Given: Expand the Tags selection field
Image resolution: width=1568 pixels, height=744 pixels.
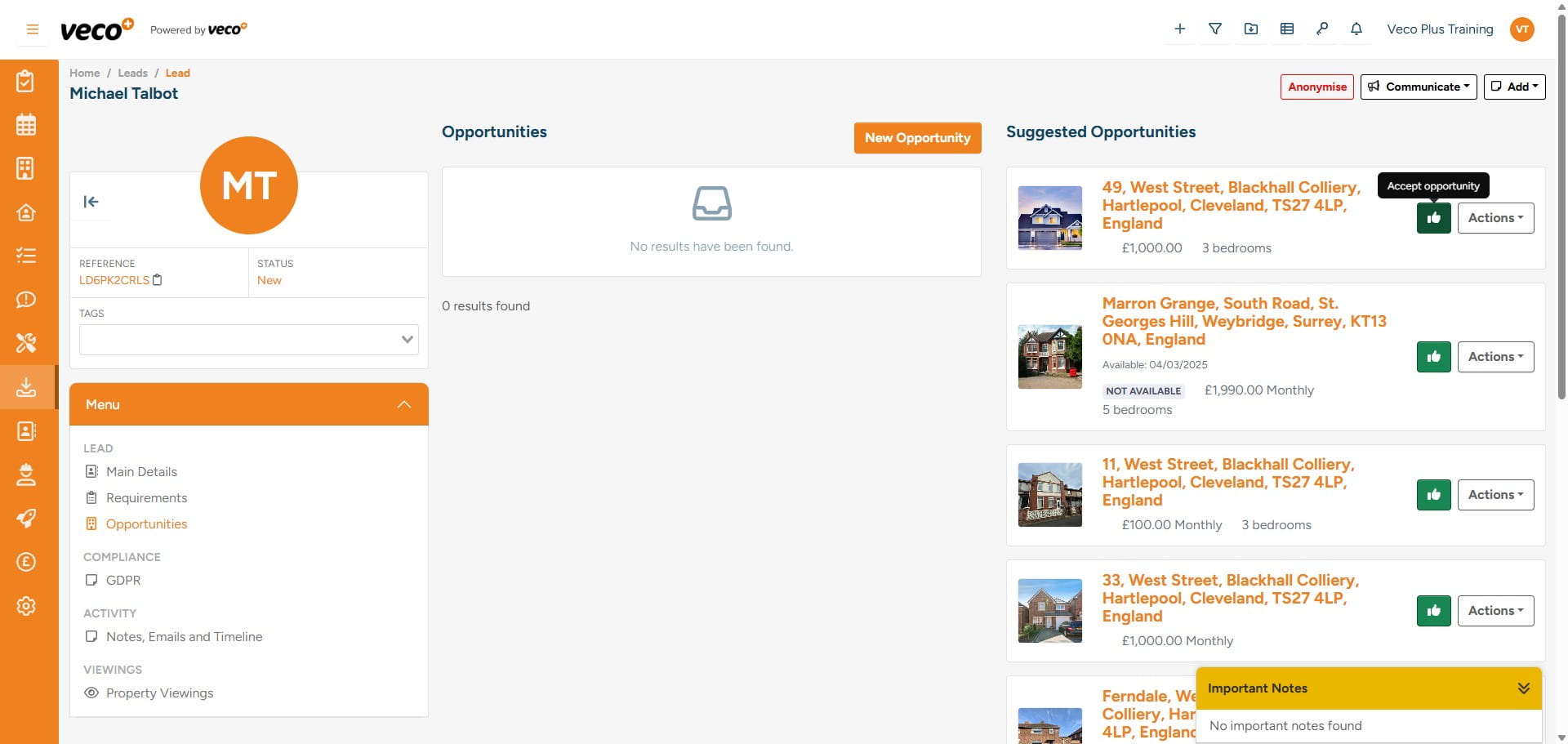Looking at the screenshot, I should point(406,339).
